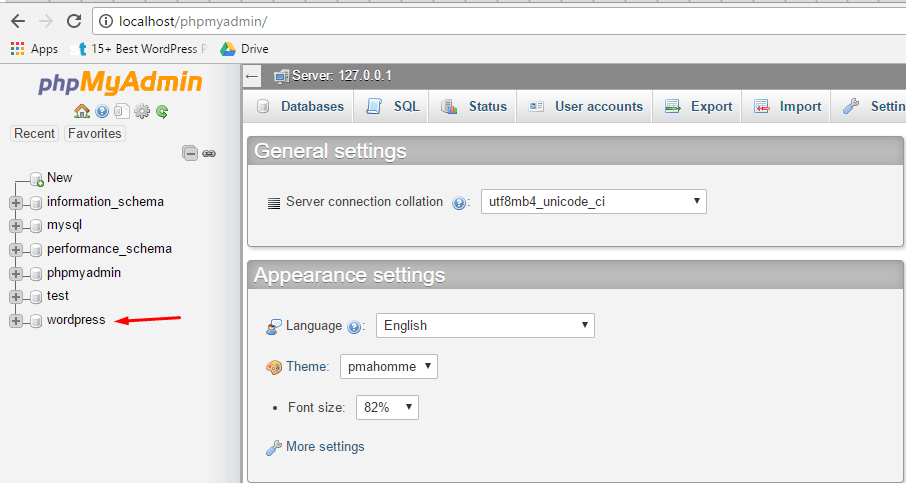906x483 pixels.
Task: Select the performance_schema database
Action: (109, 248)
